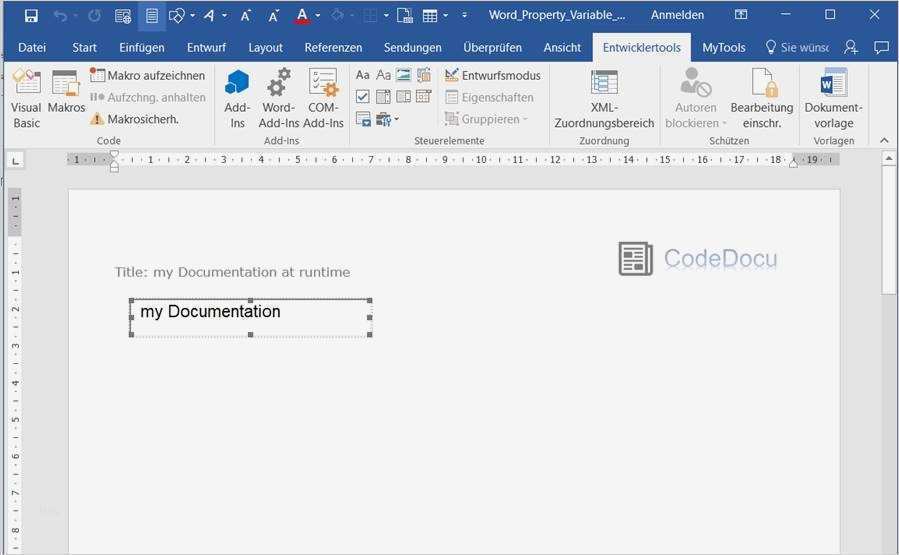This screenshot has height=555, width=899.
Task: Switch to the Referenzen tab
Action: pos(333,48)
